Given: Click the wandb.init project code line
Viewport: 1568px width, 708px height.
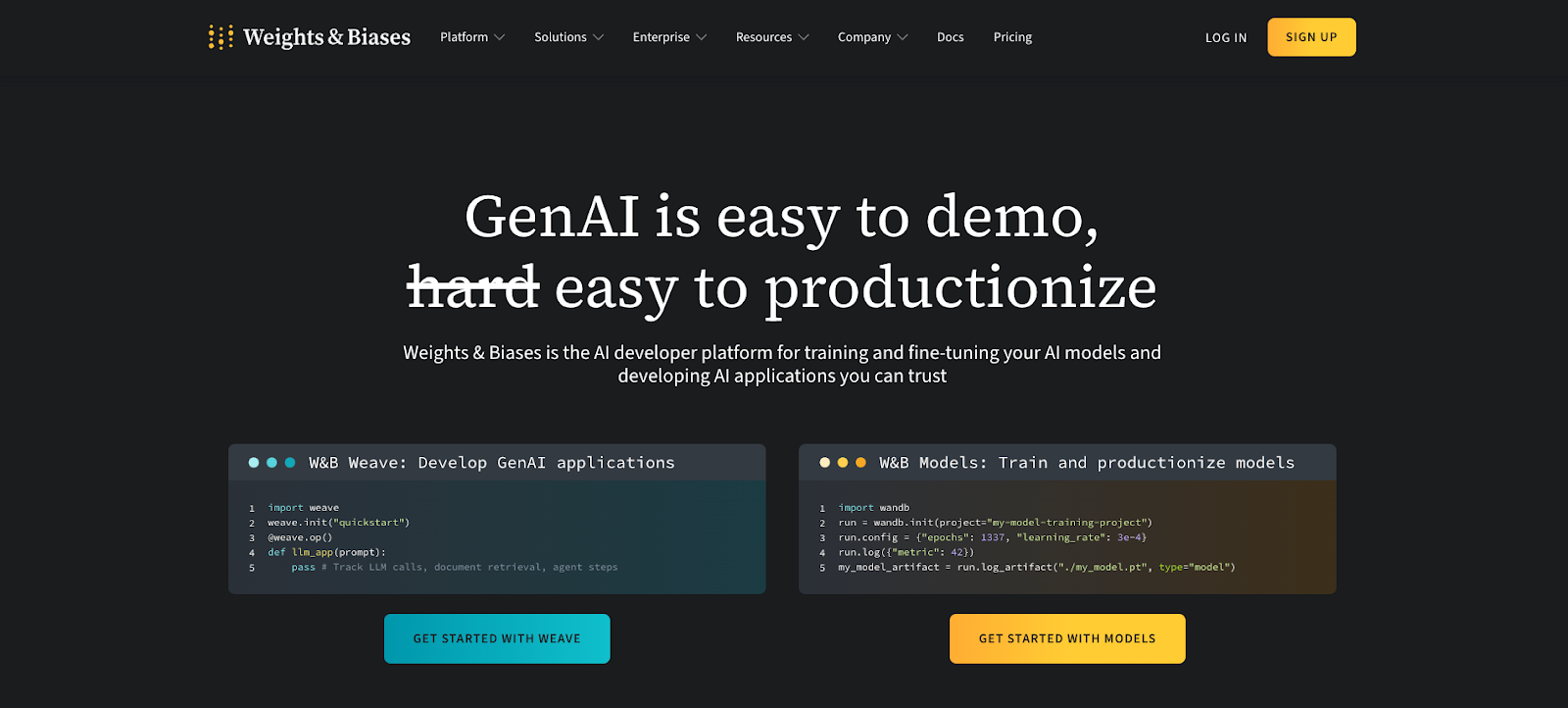Looking at the screenshot, I should click(x=996, y=523).
